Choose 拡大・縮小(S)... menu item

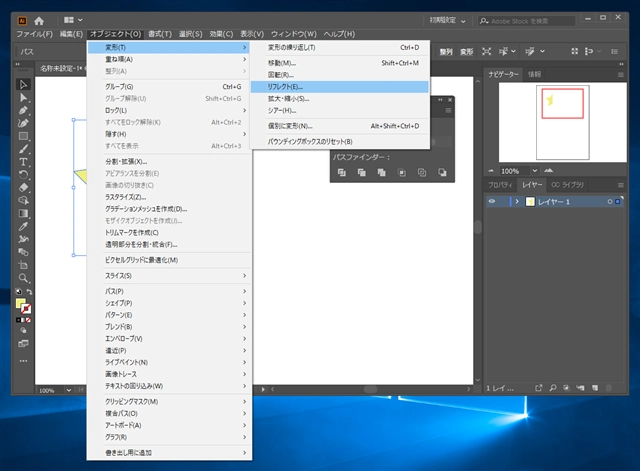point(340,98)
